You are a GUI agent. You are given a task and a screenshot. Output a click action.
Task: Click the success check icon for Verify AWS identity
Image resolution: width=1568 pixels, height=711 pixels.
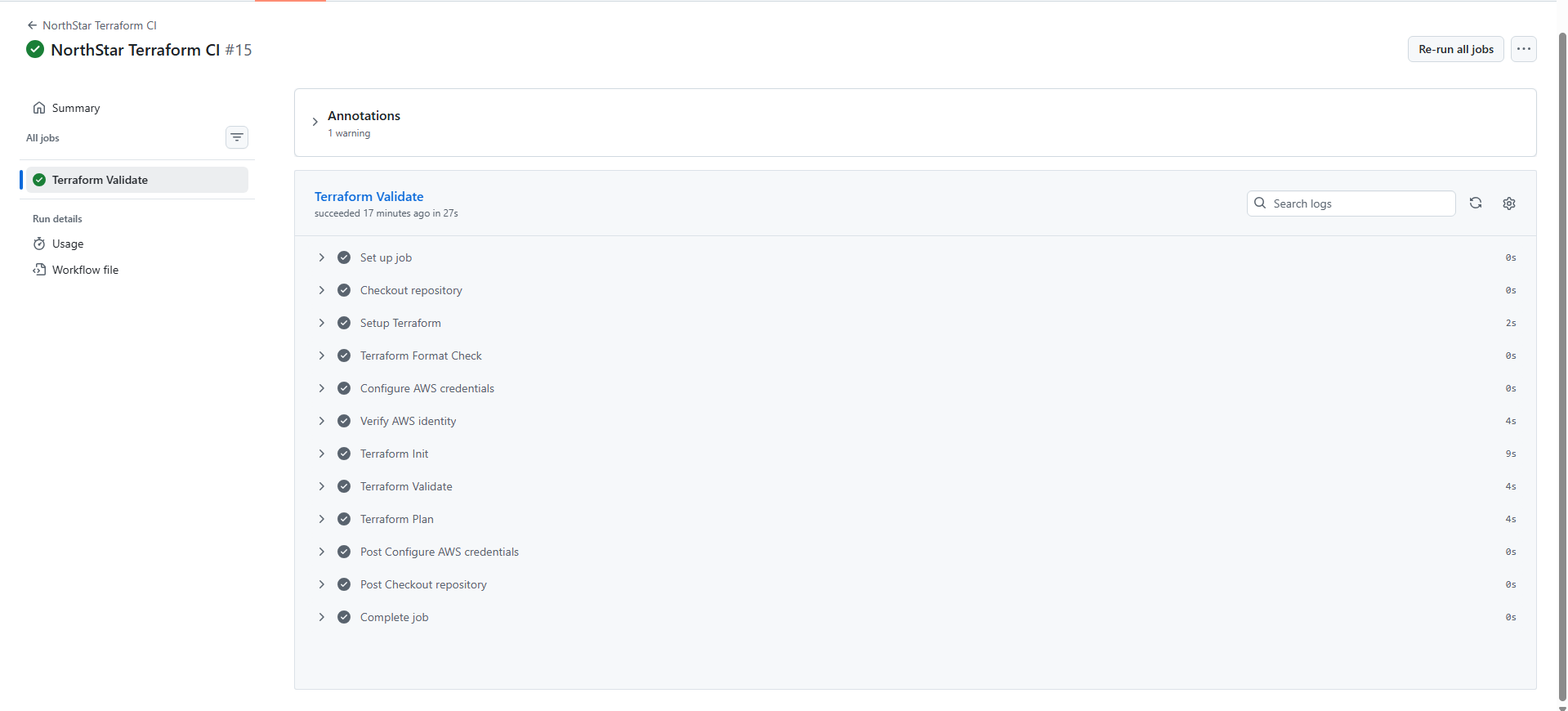(x=344, y=421)
